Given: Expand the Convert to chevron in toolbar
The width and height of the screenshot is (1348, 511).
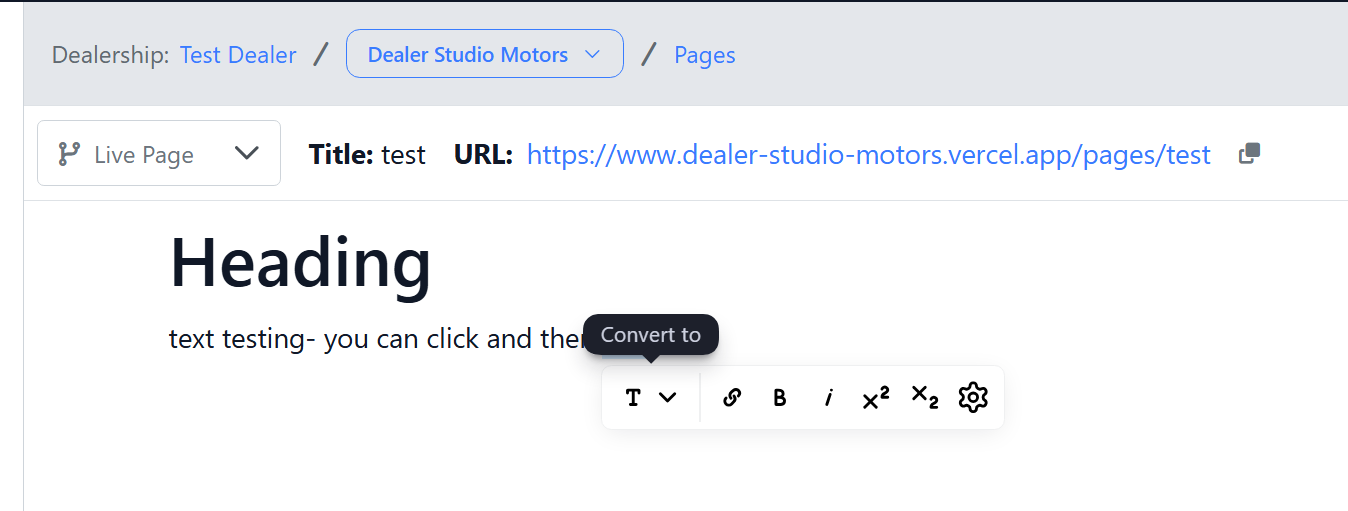Looking at the screenshot, I should pos(668,398).
